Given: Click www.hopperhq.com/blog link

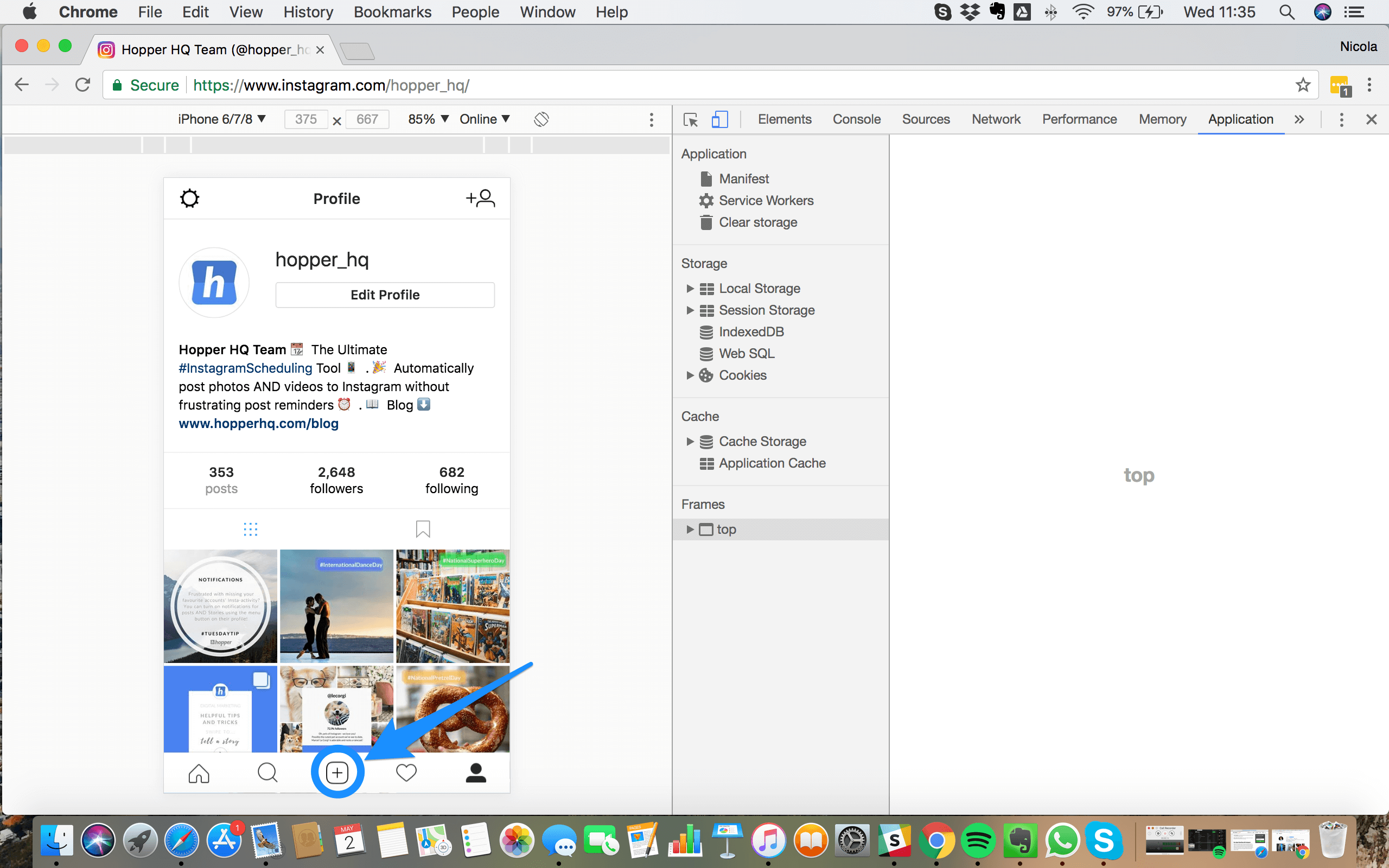Looking at the screenshot, I should tap(258, 423).
